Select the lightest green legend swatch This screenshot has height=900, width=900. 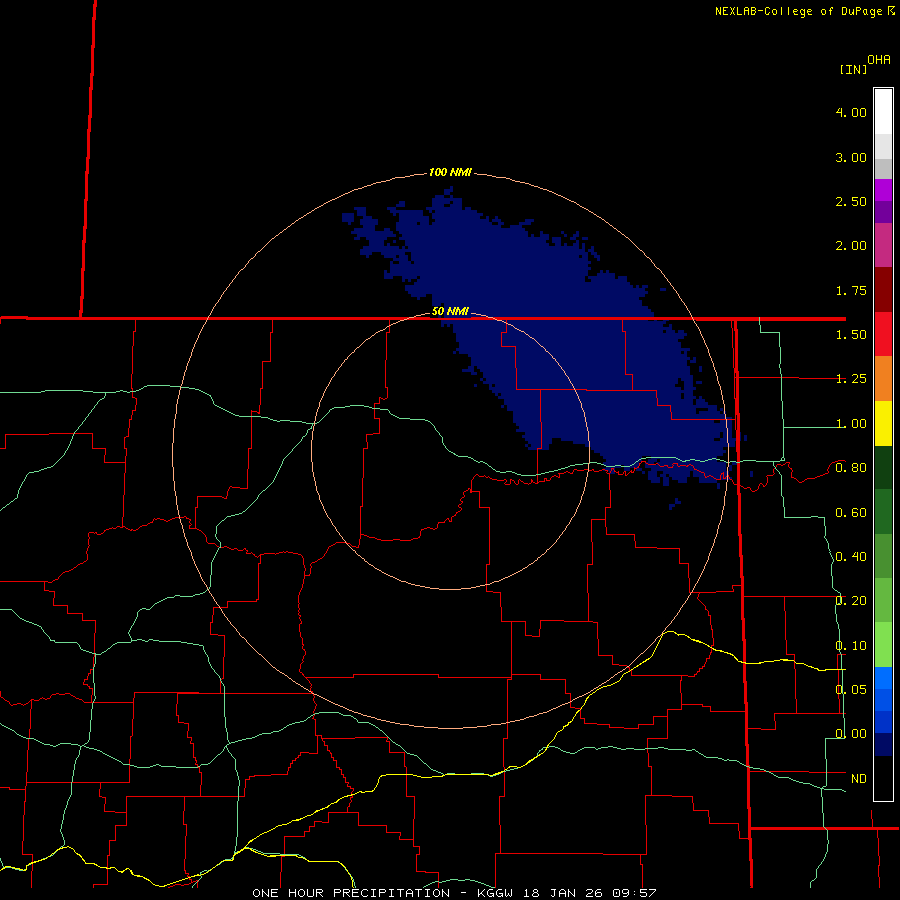[x=883, y=645]
